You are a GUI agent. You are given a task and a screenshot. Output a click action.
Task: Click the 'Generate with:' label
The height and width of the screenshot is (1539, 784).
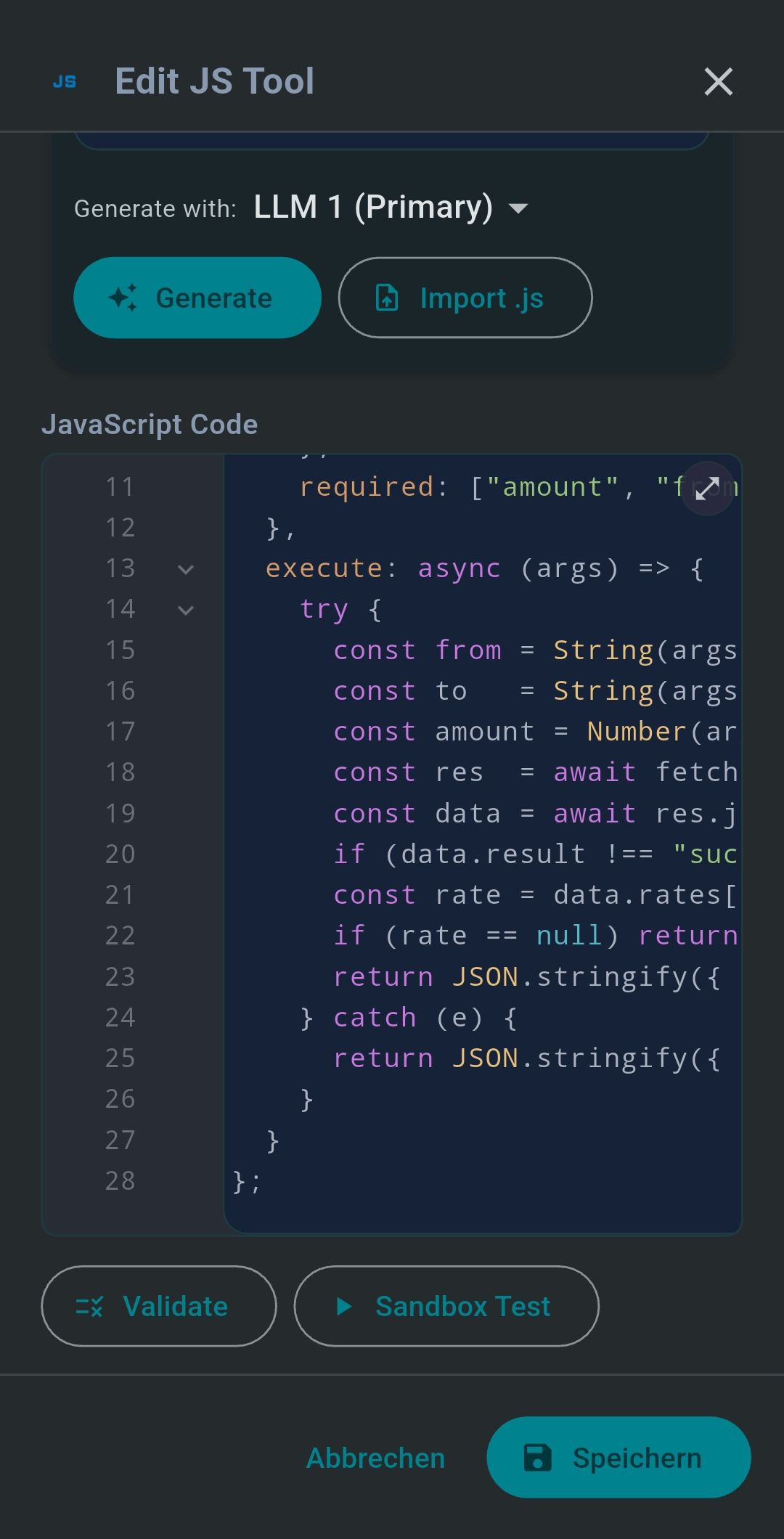click(155, 209)
